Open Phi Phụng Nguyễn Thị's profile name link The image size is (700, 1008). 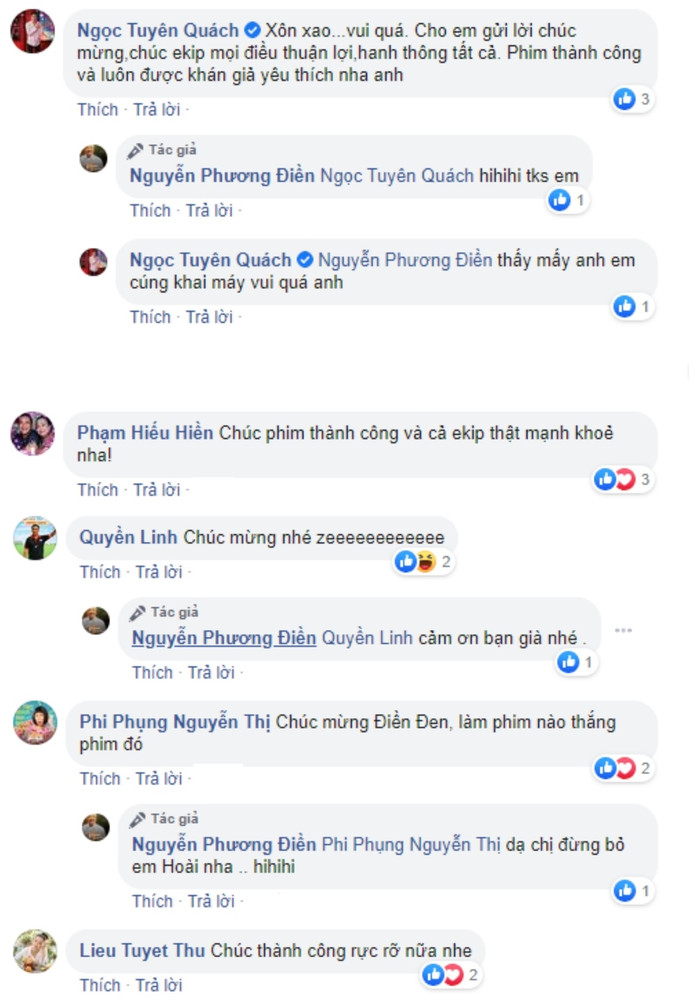coord(175,722)
